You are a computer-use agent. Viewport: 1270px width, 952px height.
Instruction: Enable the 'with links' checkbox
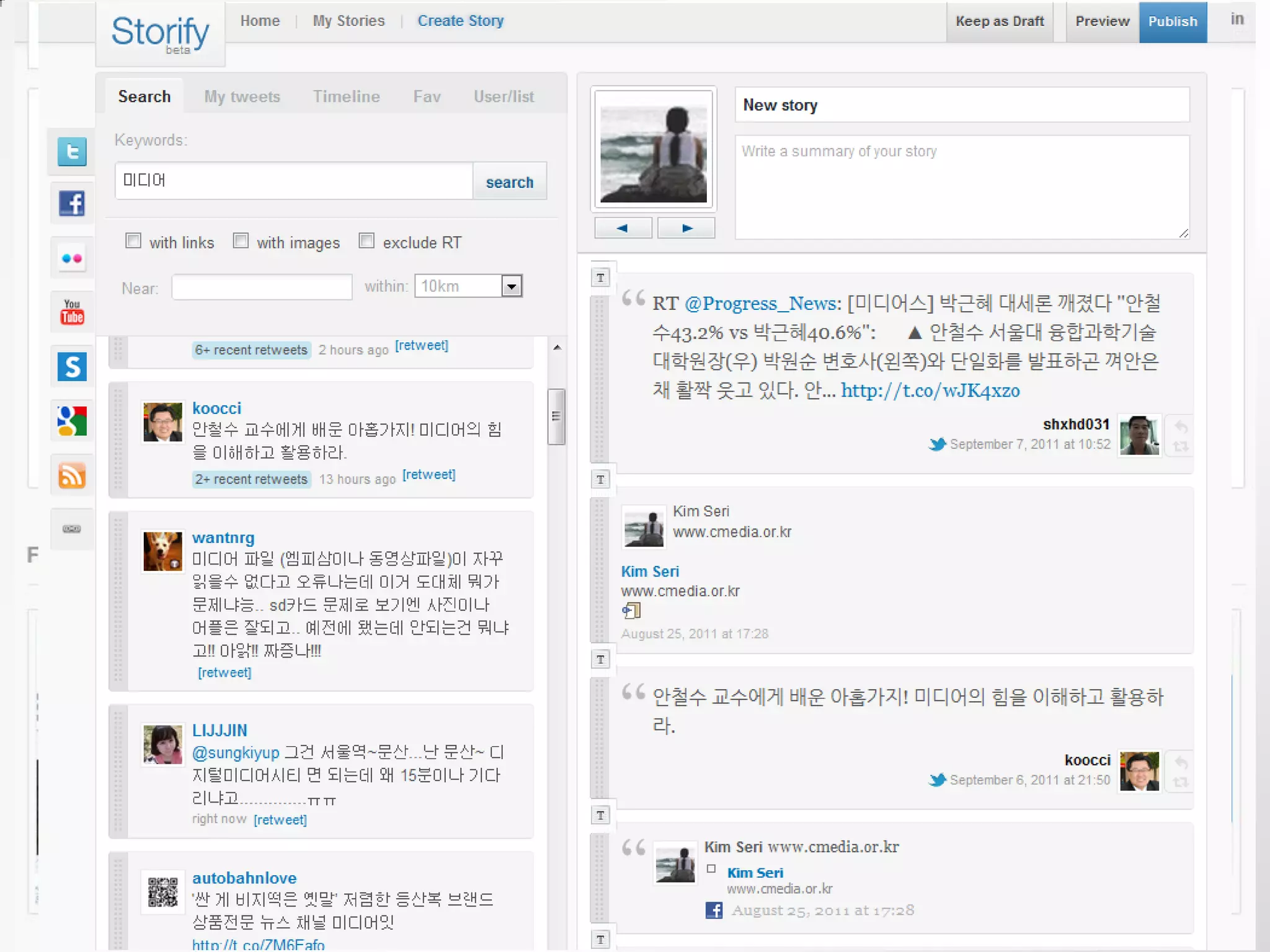click(133, 240)
